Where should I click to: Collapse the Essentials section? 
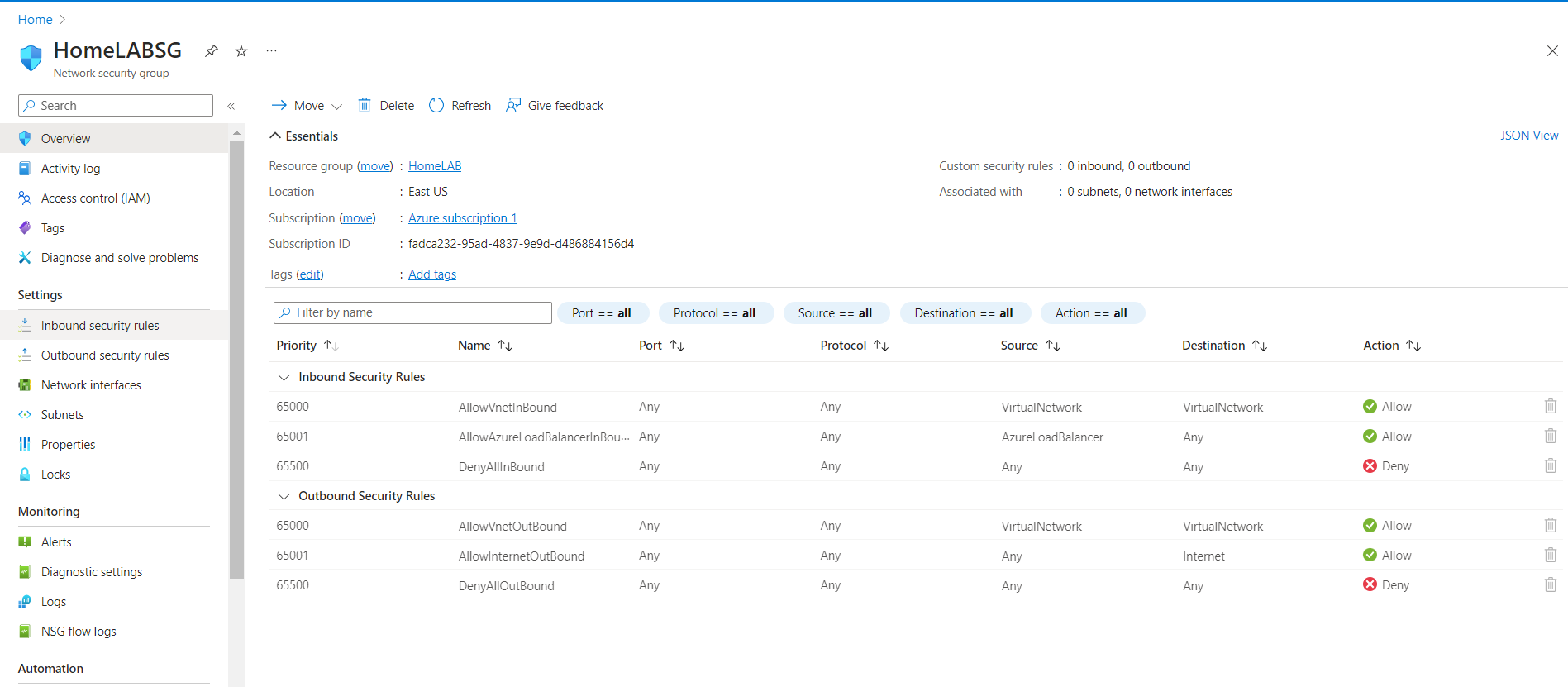click(x=303, y=136)
